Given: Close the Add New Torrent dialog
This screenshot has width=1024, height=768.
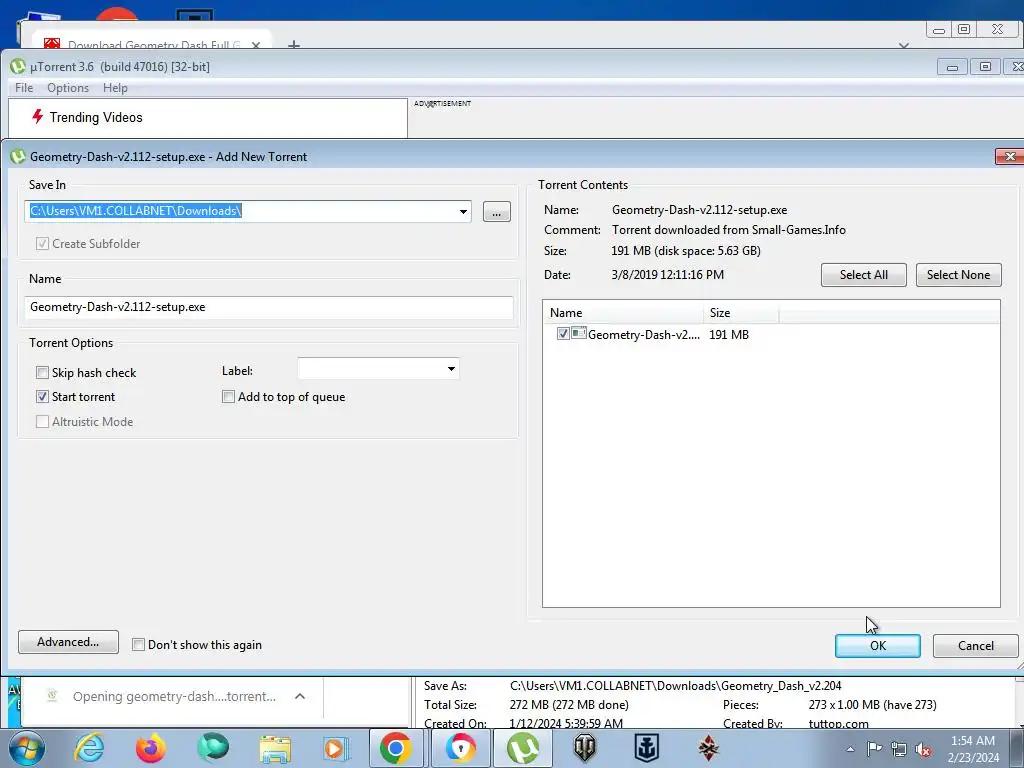Looking at the screenshot, I should coord(1010,157).
